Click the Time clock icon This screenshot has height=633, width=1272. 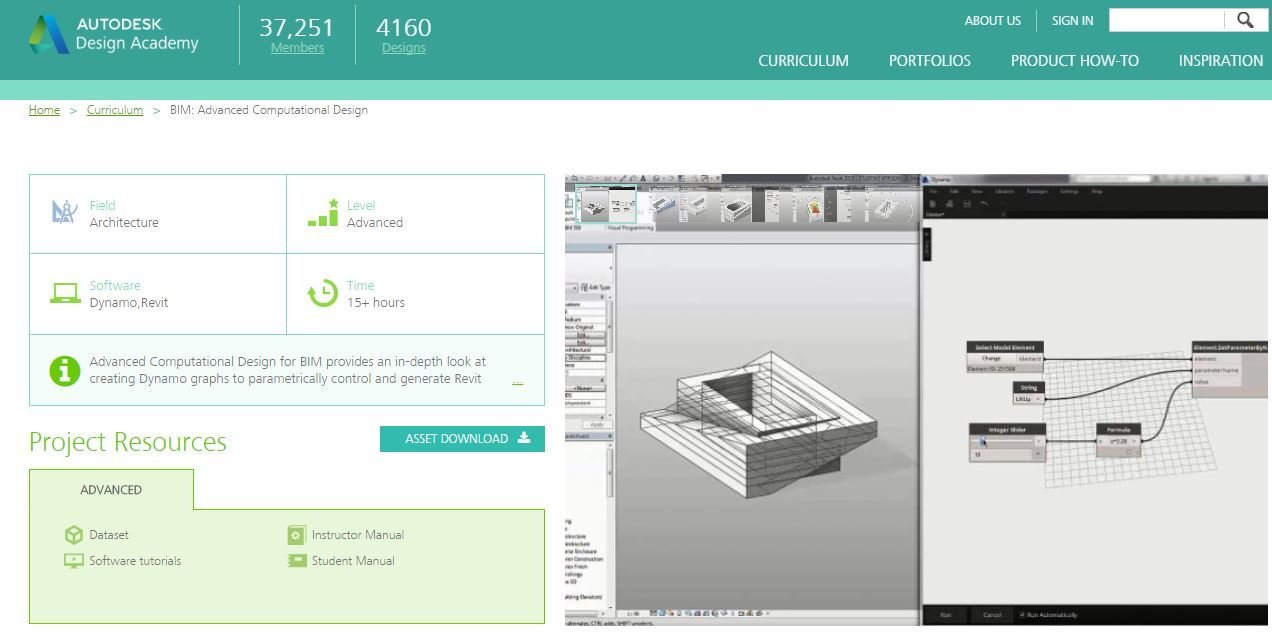pyautogui.click(x=322, y=293)
